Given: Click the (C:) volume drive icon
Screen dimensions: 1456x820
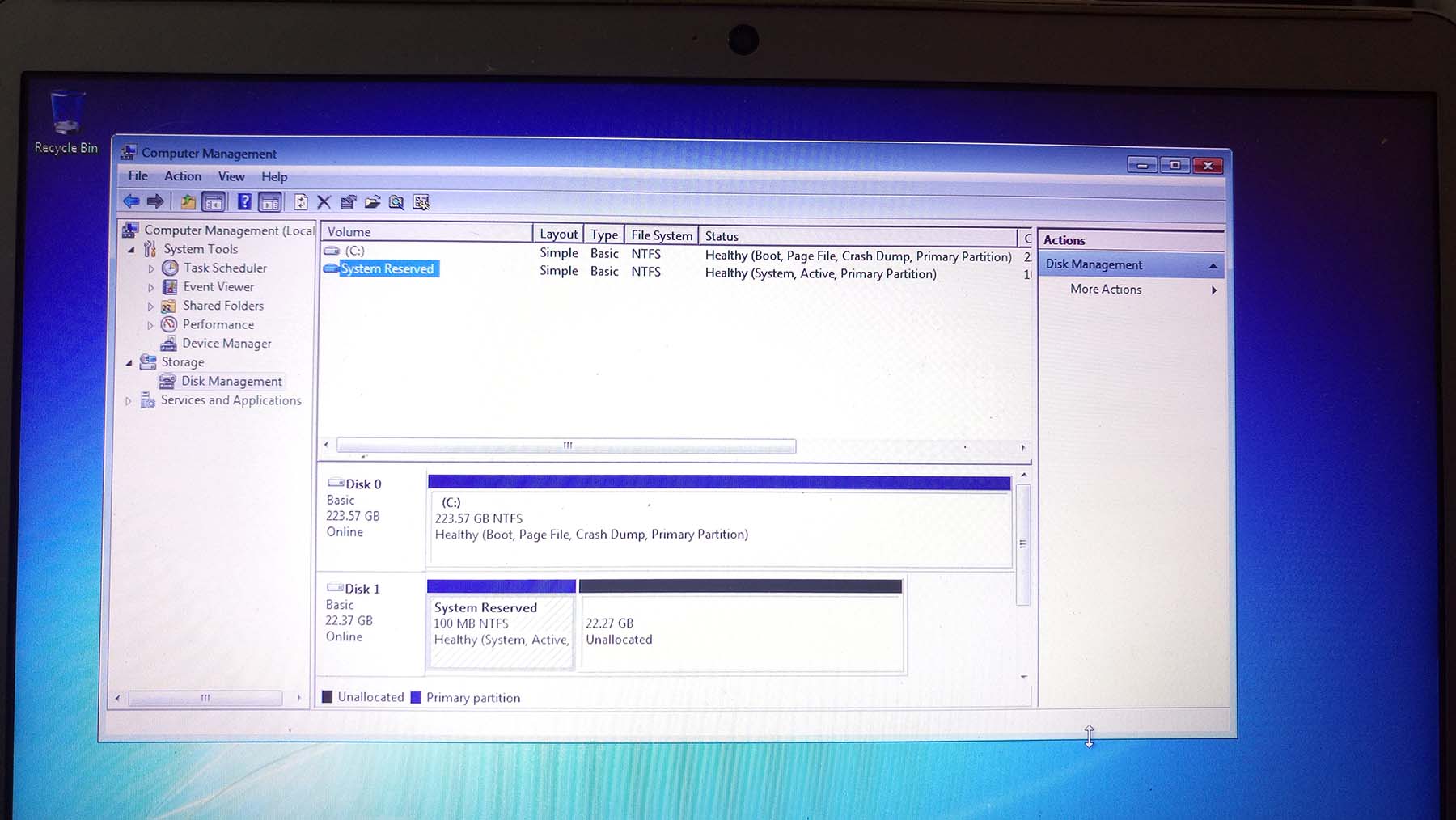Looking at the screenshot, I should [x=332, y=251].
